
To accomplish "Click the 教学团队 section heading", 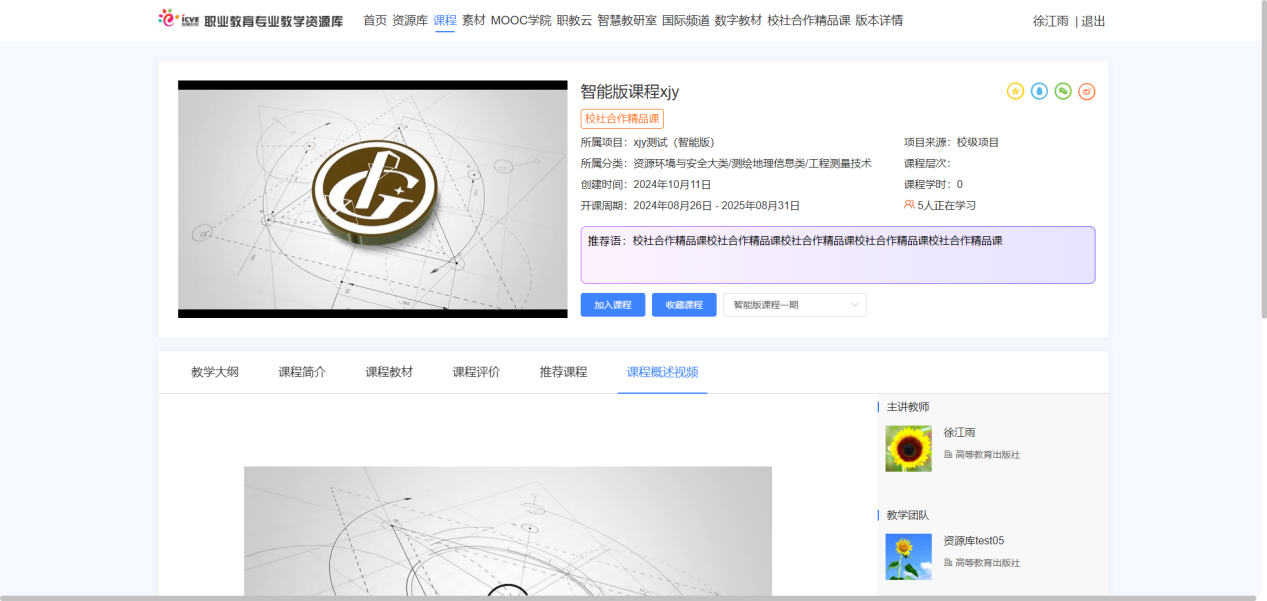I will pyautogui.click(x=908, y=515).
